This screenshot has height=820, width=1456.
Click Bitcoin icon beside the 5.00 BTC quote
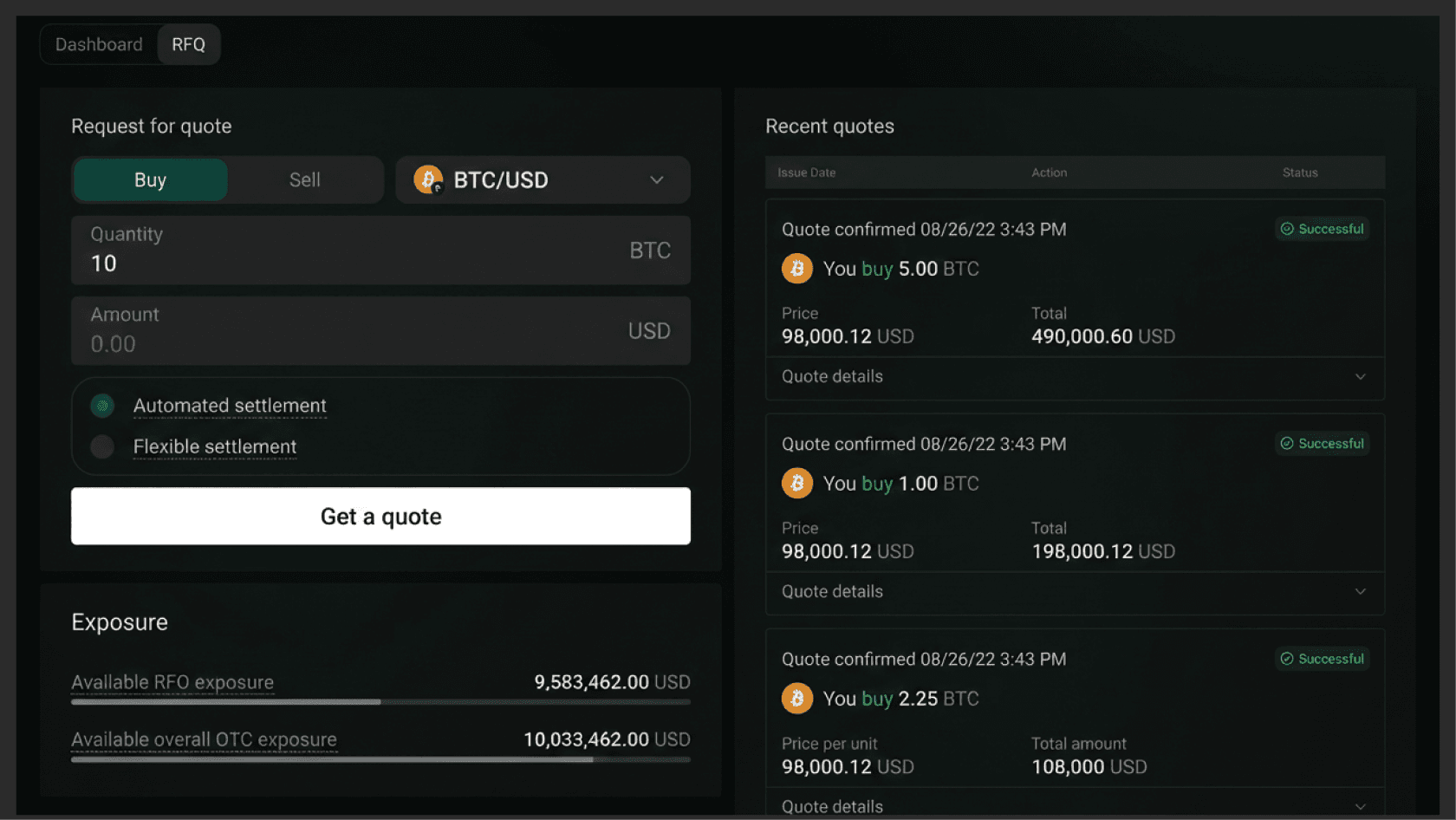pos(796,269)
